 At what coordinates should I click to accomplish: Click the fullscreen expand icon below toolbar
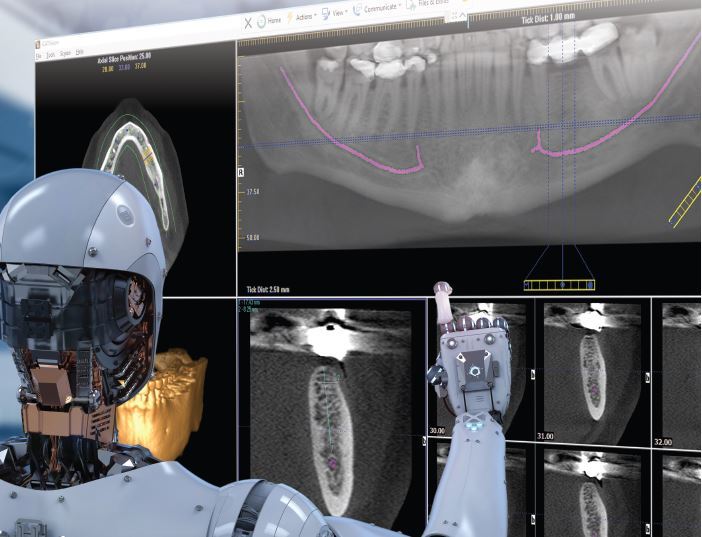coord(454,17)
